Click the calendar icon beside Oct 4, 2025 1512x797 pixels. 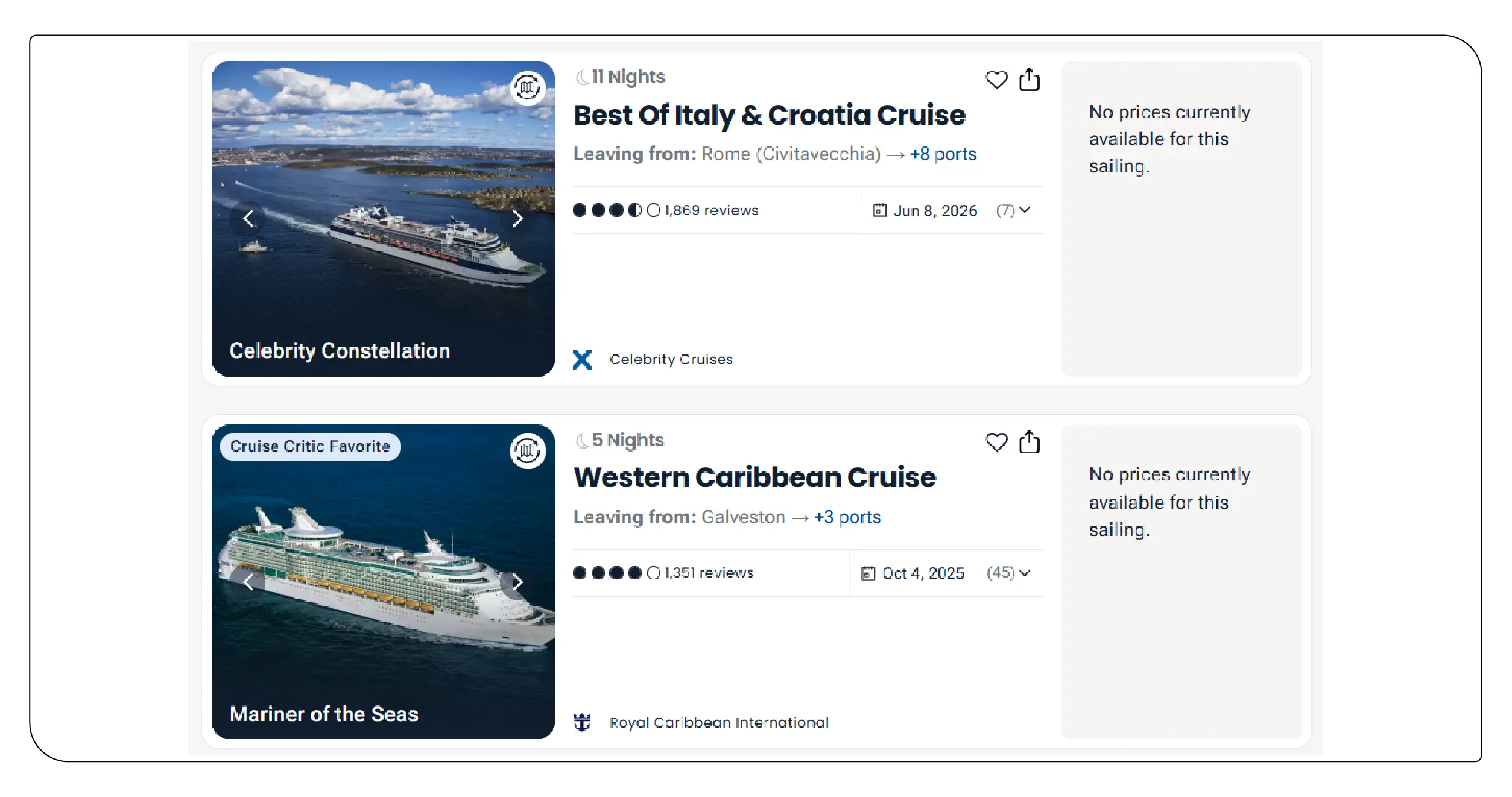(x=870, y=573)
